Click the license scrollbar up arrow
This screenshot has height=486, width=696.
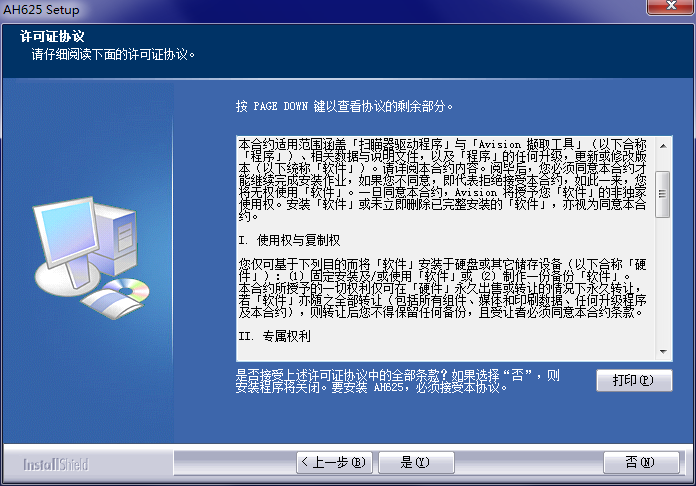pos(663,146)
